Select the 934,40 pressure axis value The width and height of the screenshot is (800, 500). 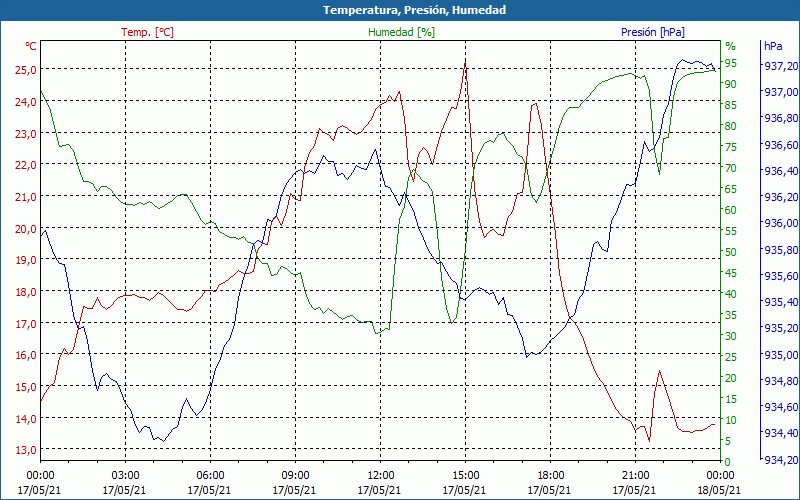click(x=782, y=433)
